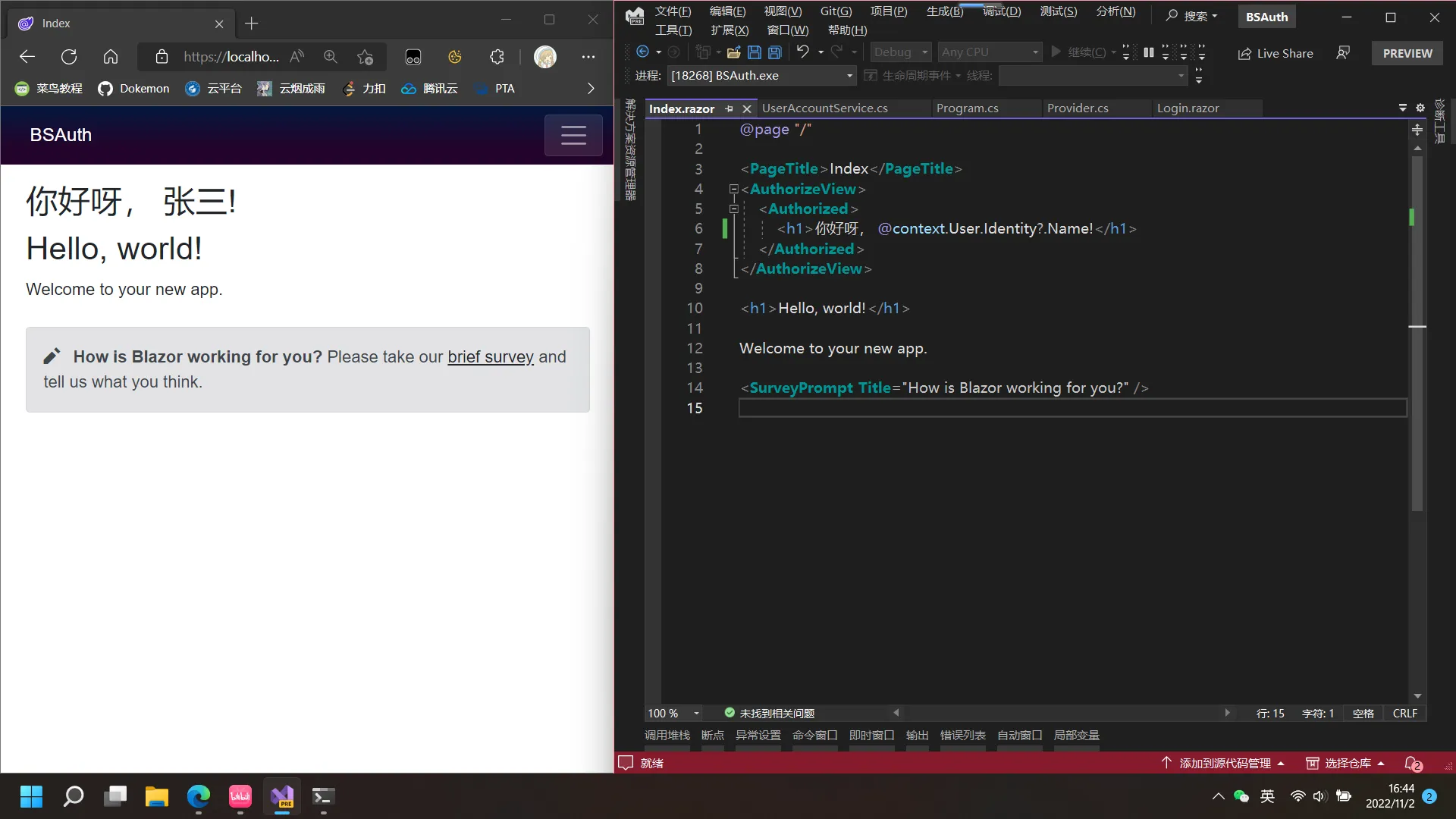
Task: Open the terminal app in the taskbar
Action: [x=324, y=796]
